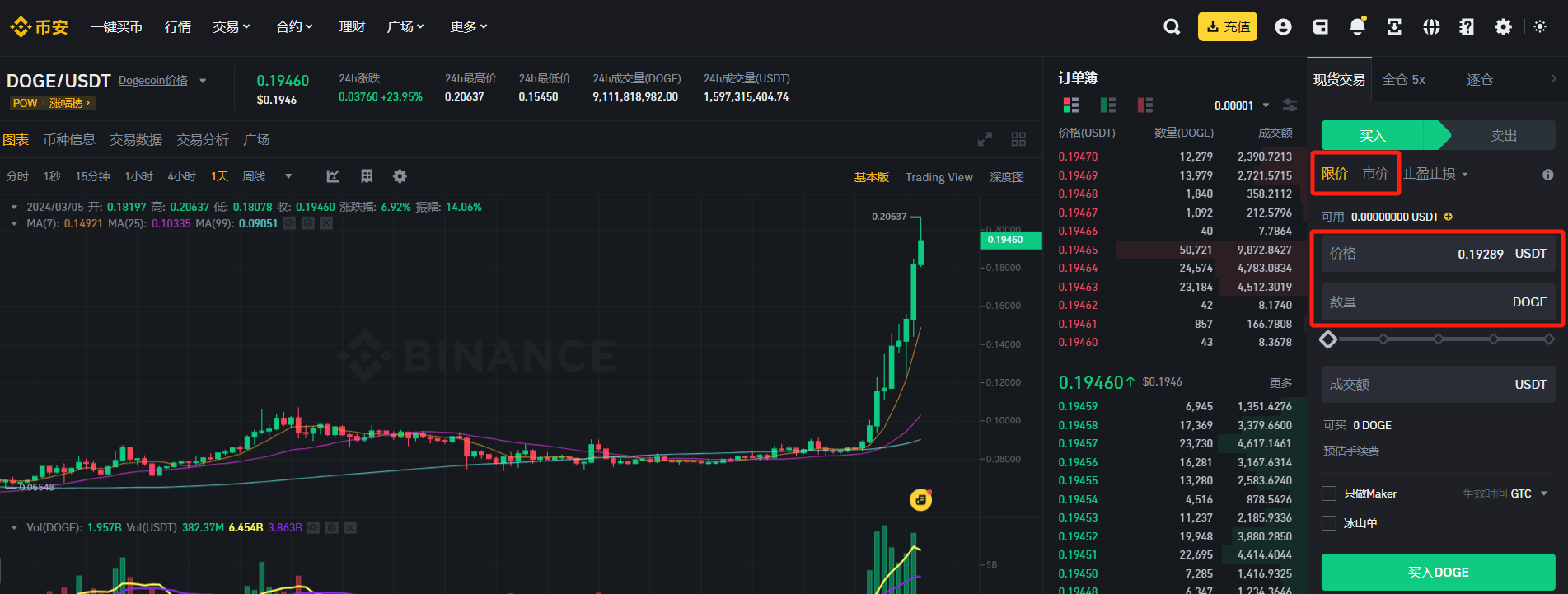Image resolution: width=1568 pixels, height=594 pixels.
Task: Open the 0.00001 price precision dropdown
Action: (1242, 105)
